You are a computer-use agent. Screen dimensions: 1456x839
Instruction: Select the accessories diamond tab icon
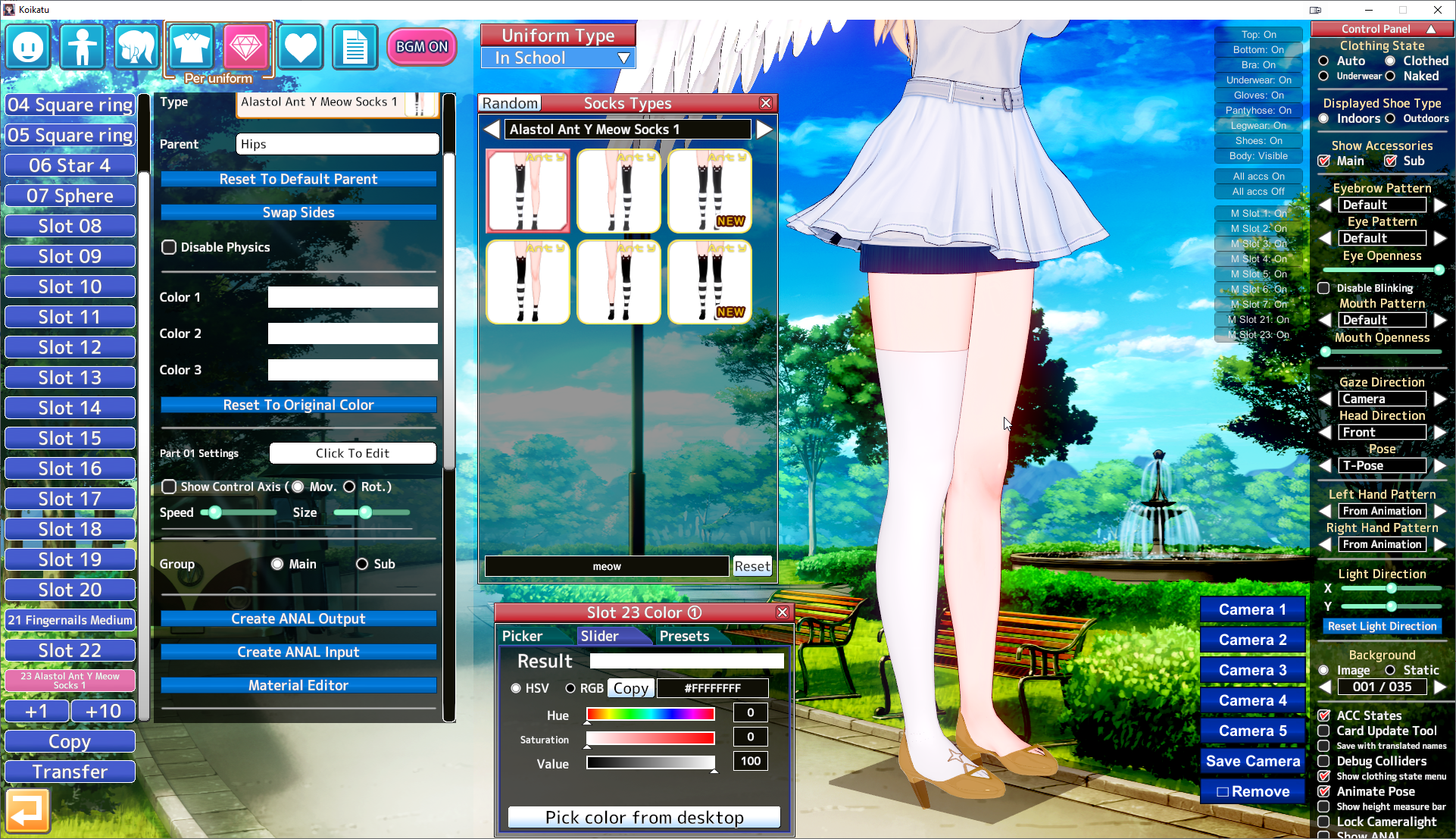245,47
